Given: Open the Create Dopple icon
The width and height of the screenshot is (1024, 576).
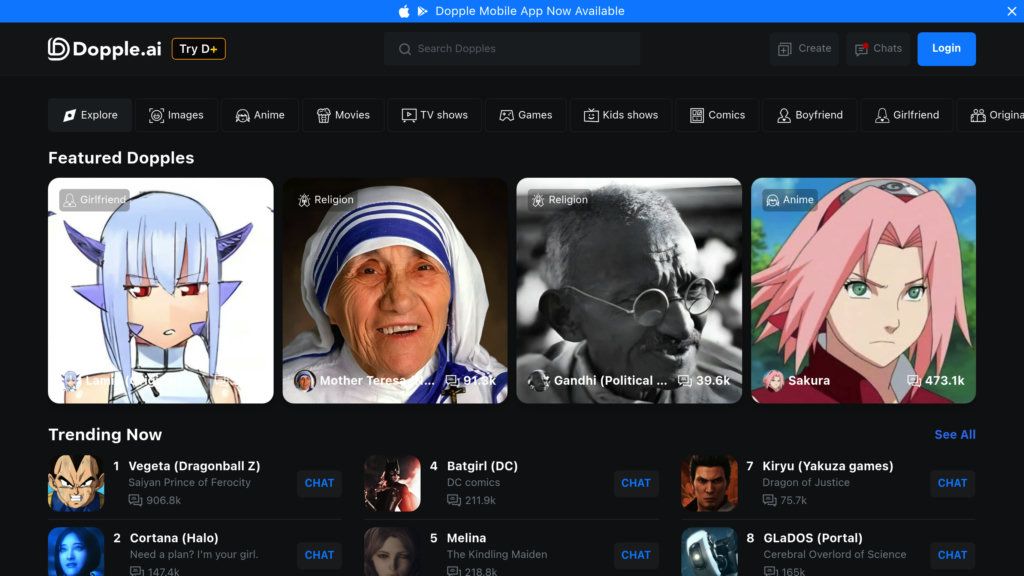Looking at the screenshot, I should point(783,48).
